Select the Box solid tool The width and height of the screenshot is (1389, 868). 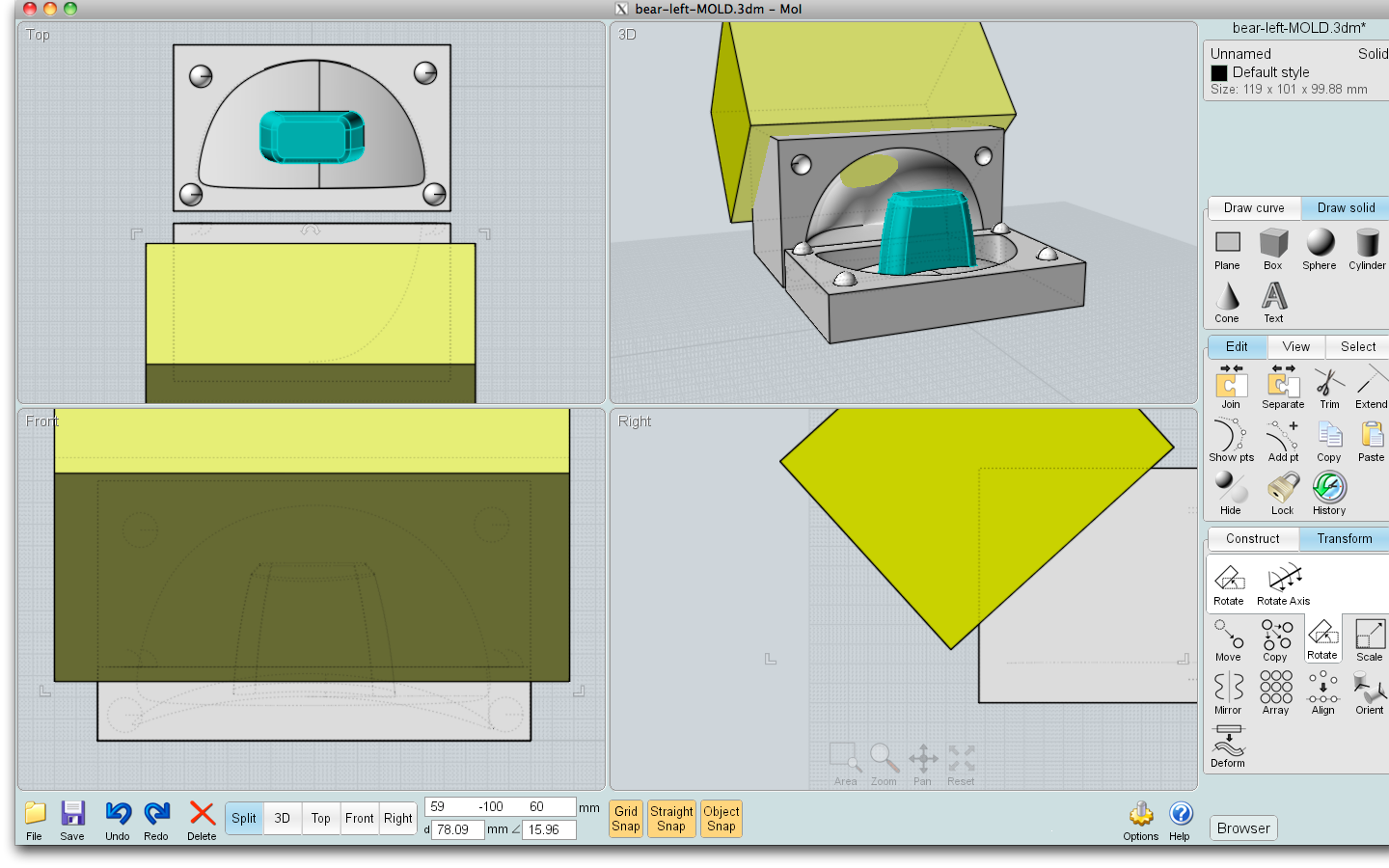tap(1273, 250)
